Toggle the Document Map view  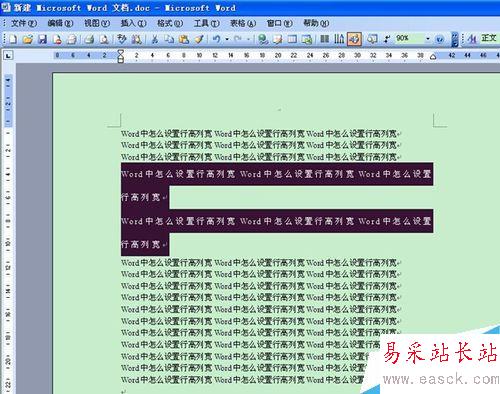click(372, 39)
